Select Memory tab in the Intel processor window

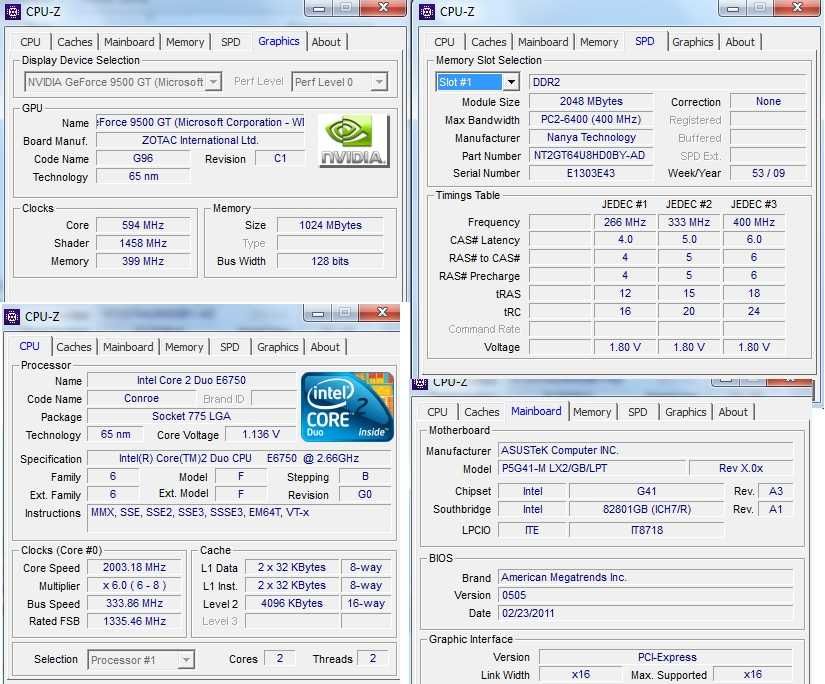184,347
